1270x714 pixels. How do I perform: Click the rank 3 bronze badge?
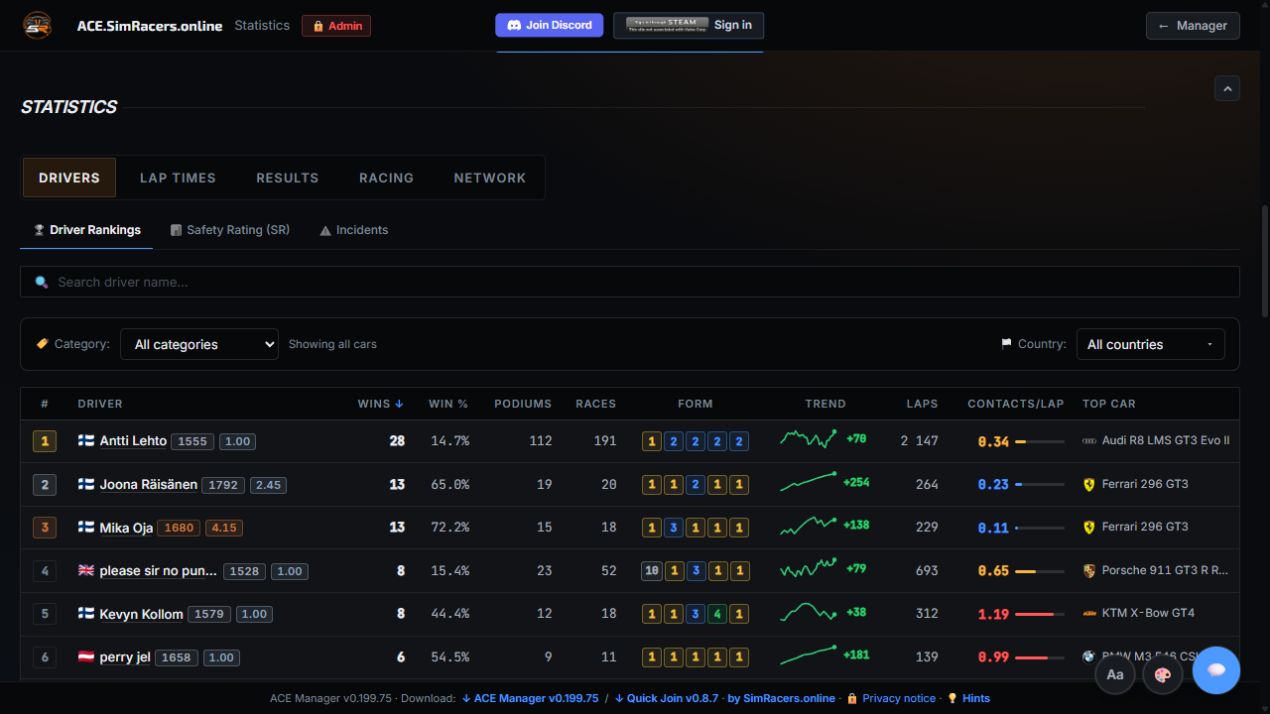pyautogui.click(x=44, y=527)
